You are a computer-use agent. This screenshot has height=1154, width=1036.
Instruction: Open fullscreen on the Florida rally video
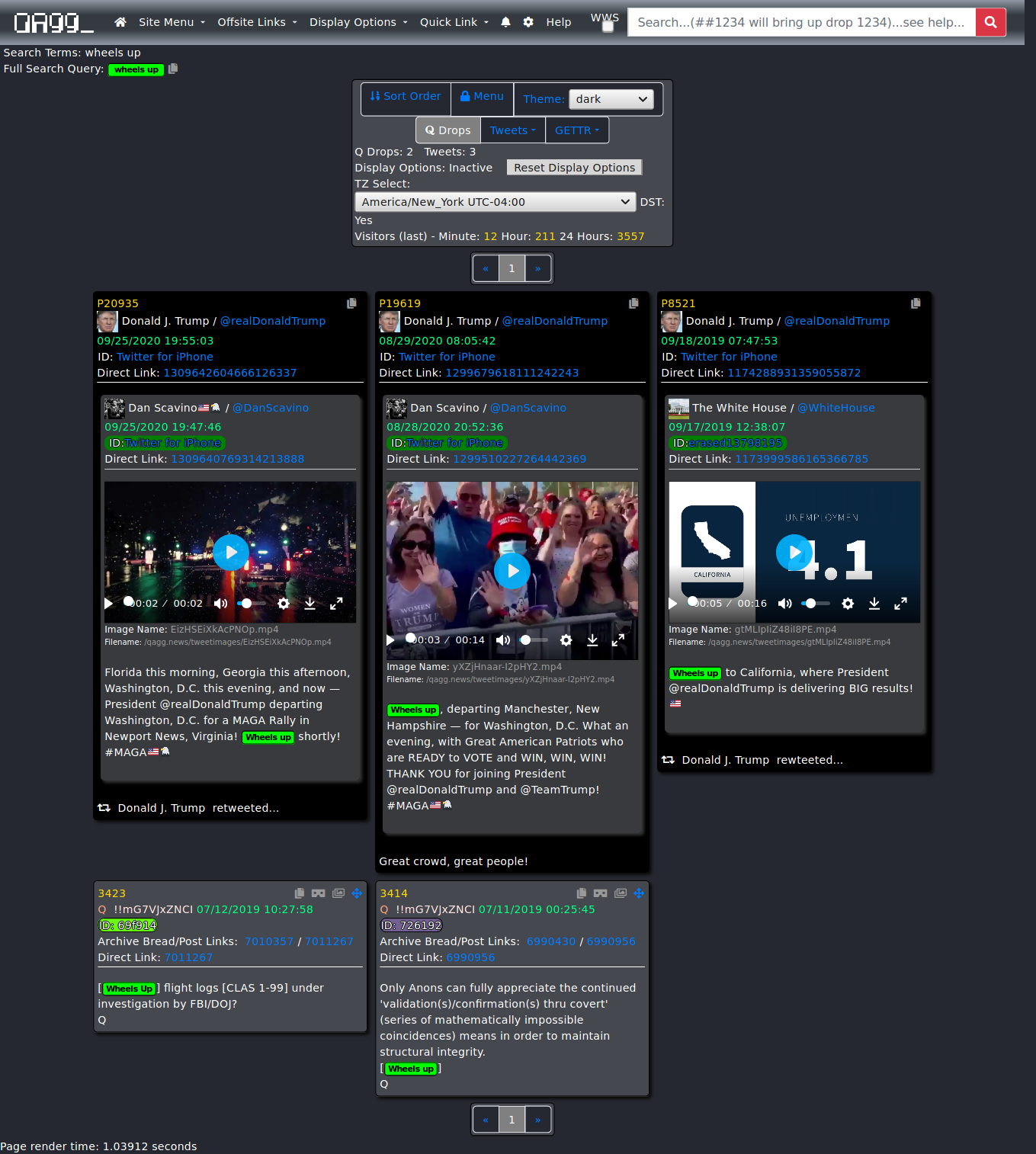[336, 604]
